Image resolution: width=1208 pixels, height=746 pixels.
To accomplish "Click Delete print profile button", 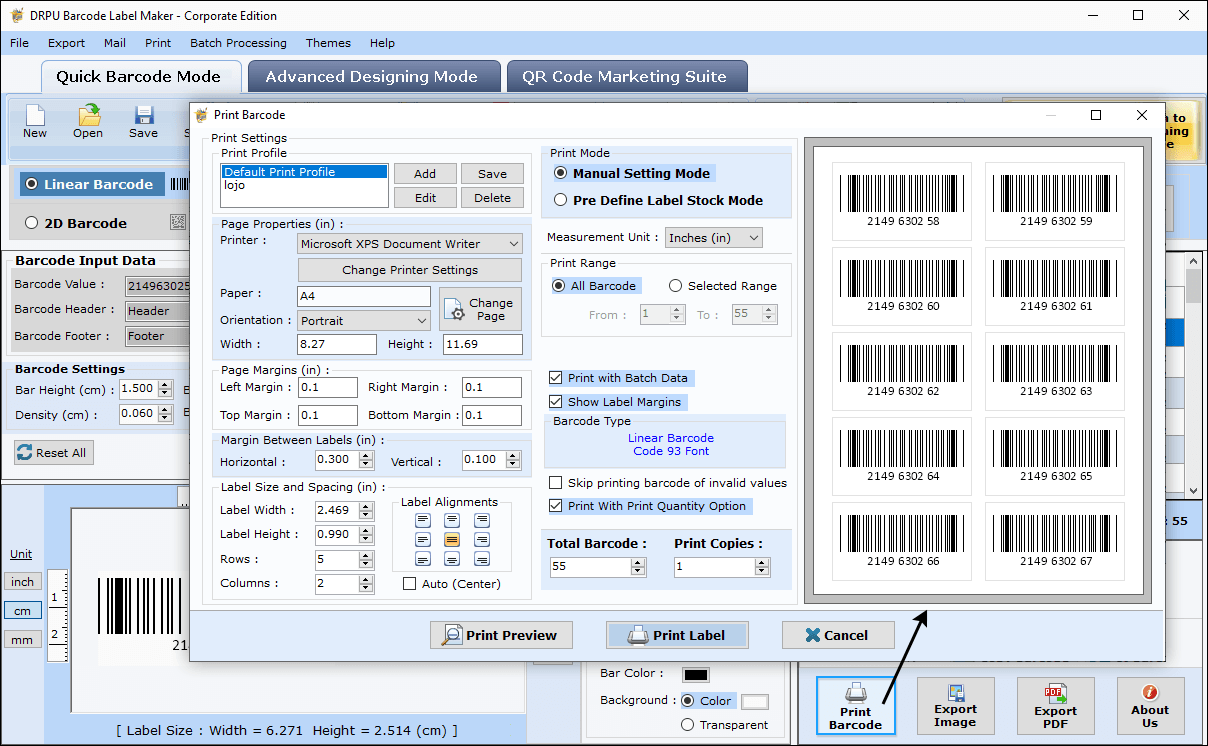I will point(492,198).
